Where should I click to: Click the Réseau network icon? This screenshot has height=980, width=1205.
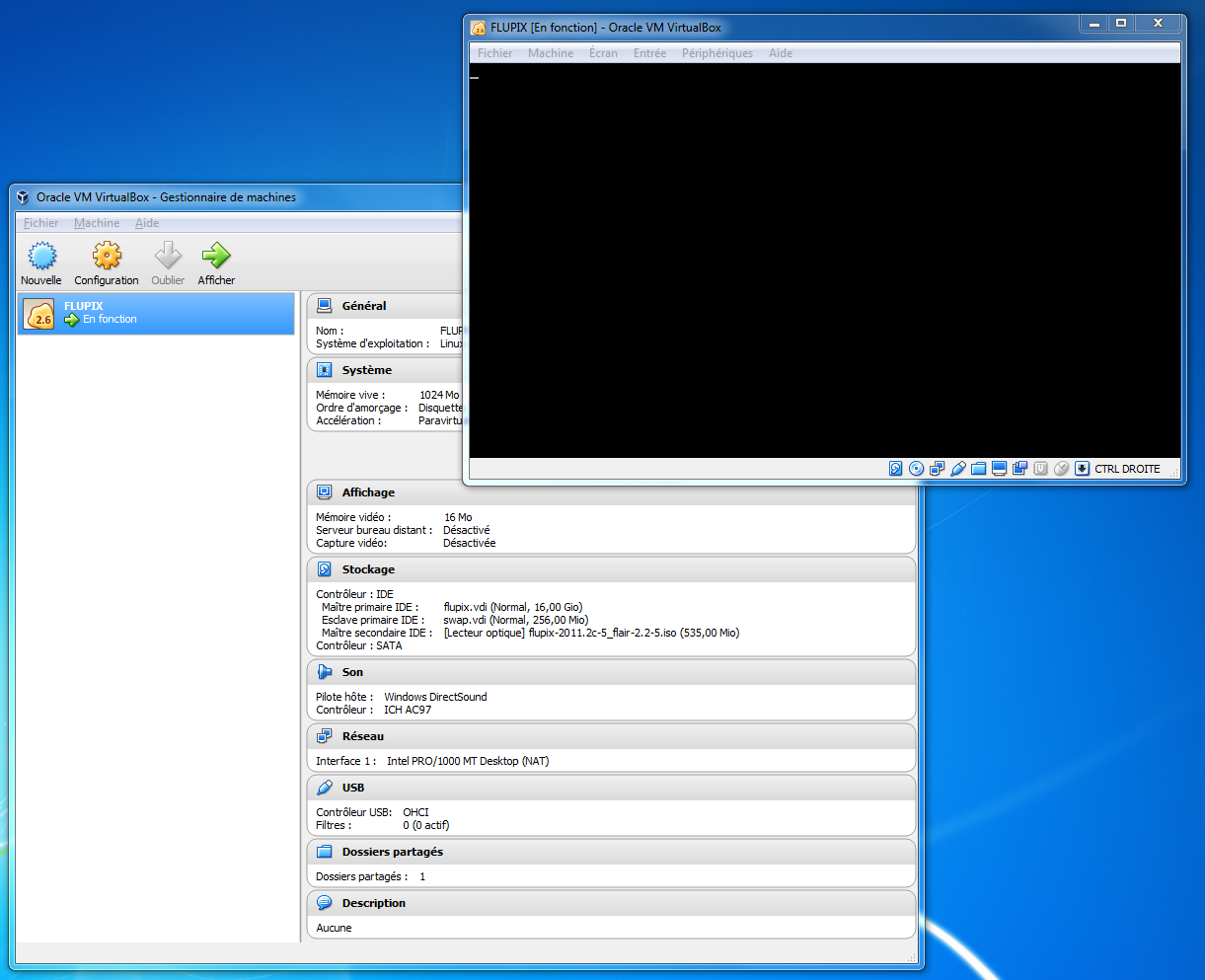[x=325, y=736]
